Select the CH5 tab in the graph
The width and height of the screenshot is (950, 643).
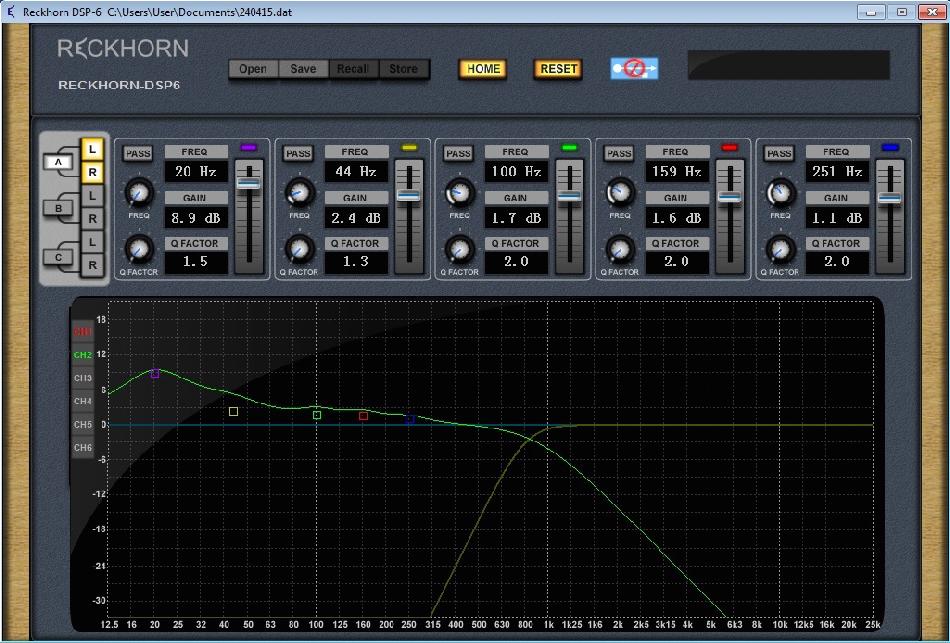[83, 424]
